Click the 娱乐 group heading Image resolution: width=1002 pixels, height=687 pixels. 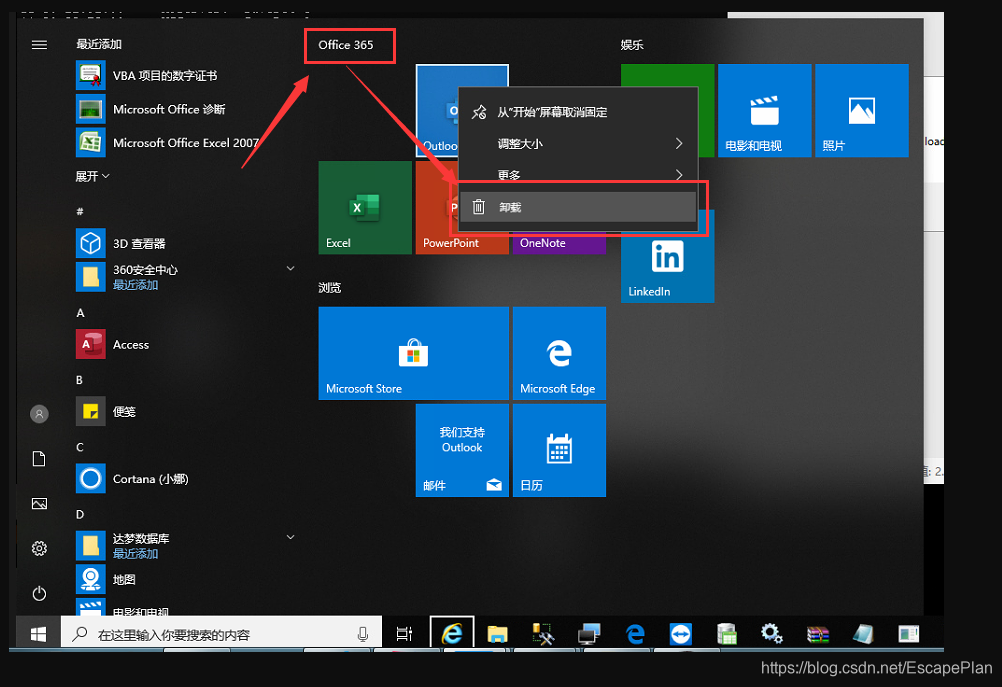pyautogui.click(x=632, y=45)
